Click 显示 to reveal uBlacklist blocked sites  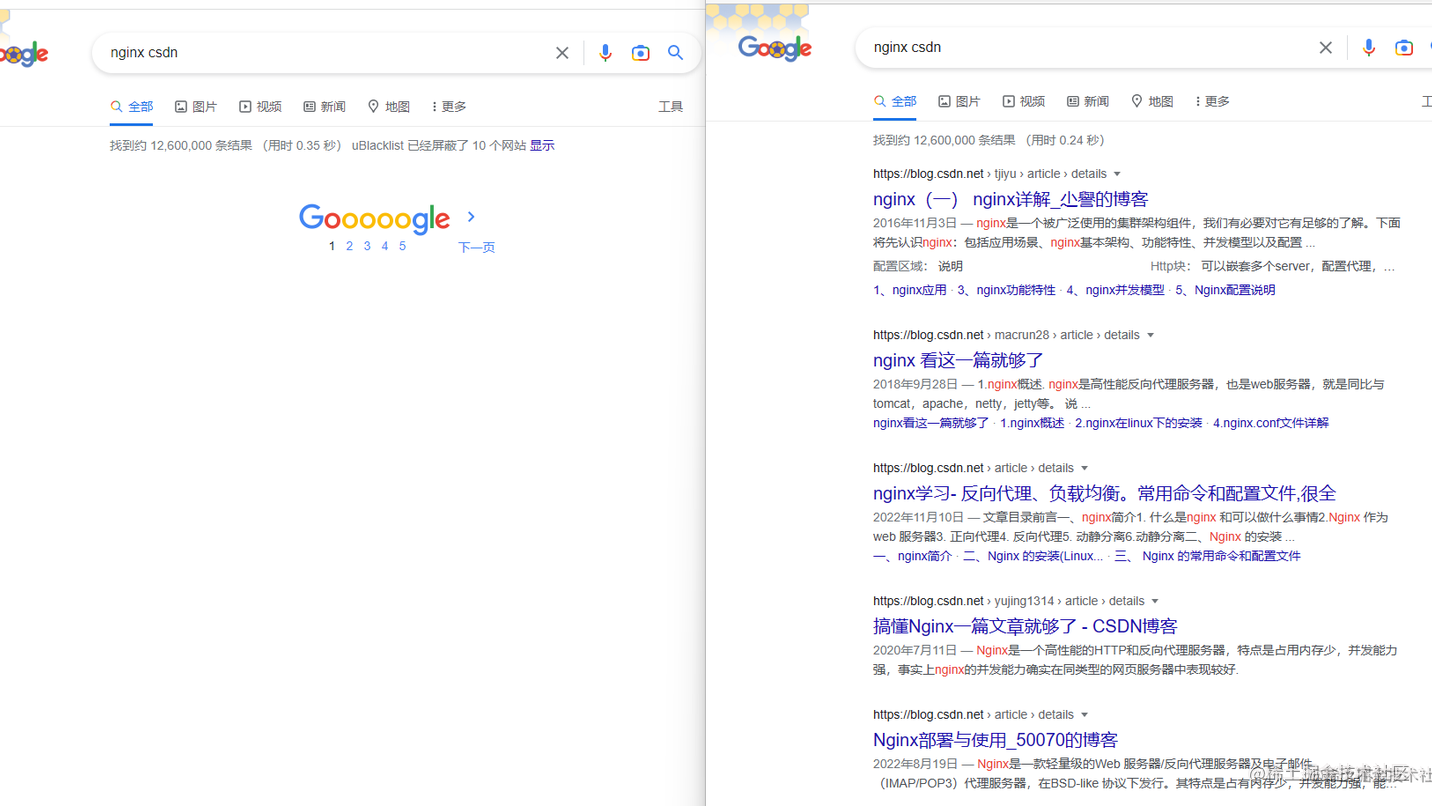point(541,144)
